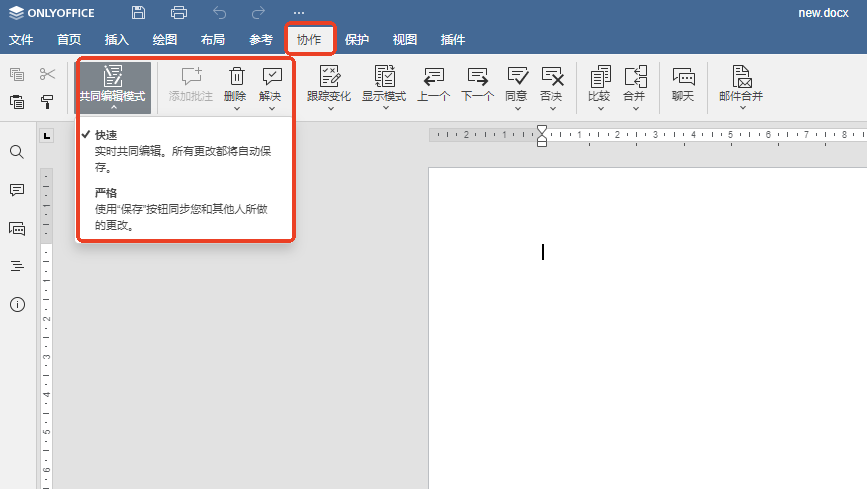Open the File (文件) menu
Viewport: 867px width, 489px height.
[x=21, y=40]
